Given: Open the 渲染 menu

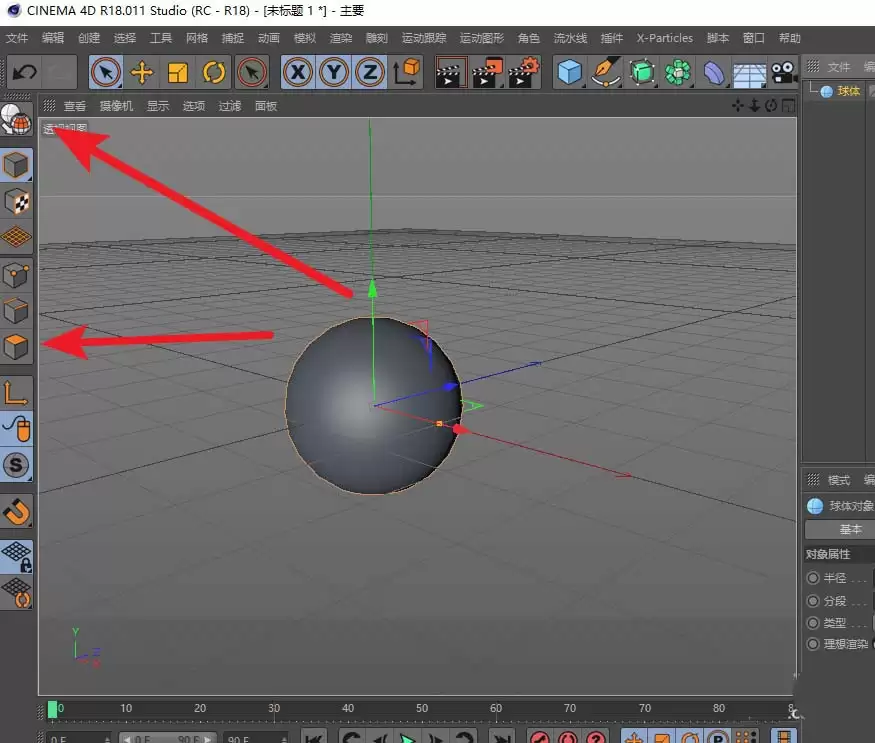Looking at the screenshot, I should (340, 38).
